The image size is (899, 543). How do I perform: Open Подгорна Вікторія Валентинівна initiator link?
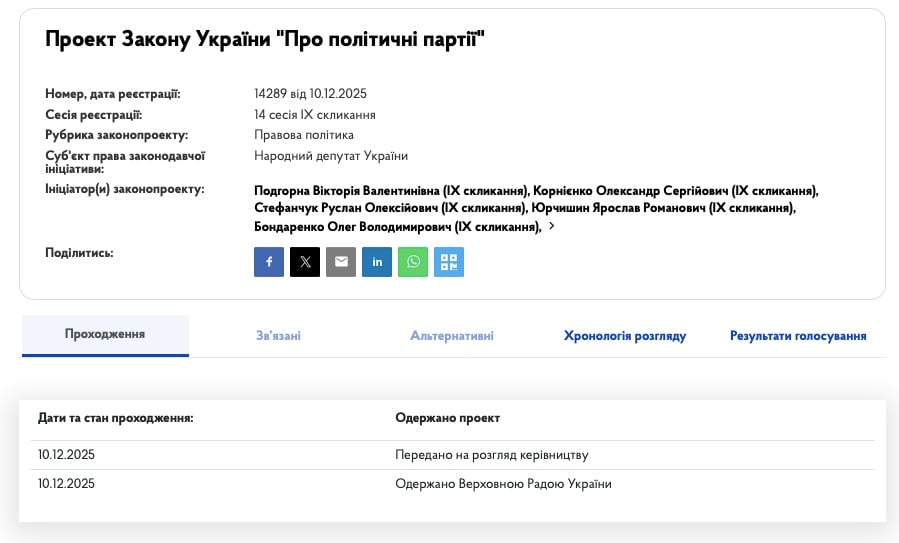[x=390, y=190]
